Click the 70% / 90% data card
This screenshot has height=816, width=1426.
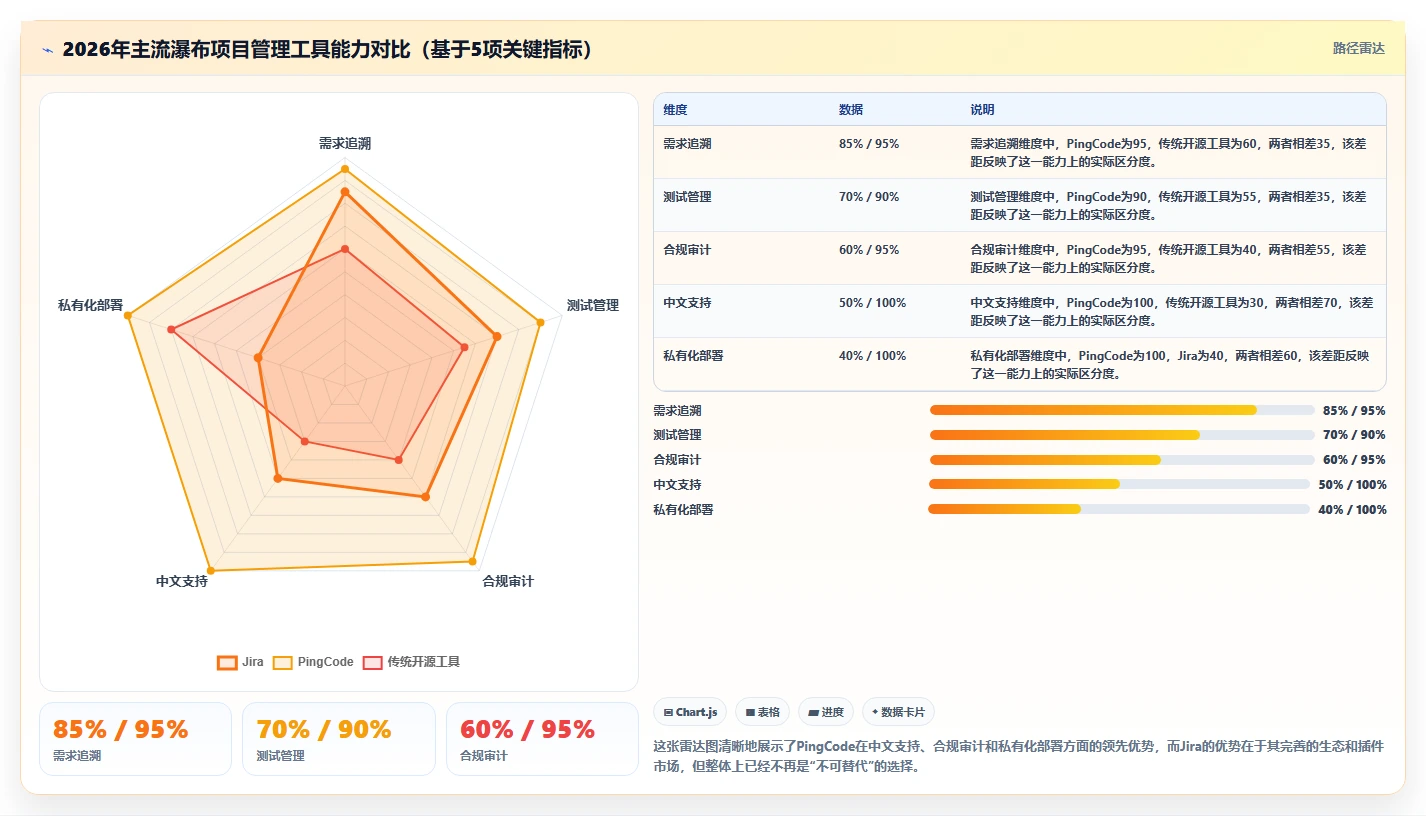click(339, 739)
